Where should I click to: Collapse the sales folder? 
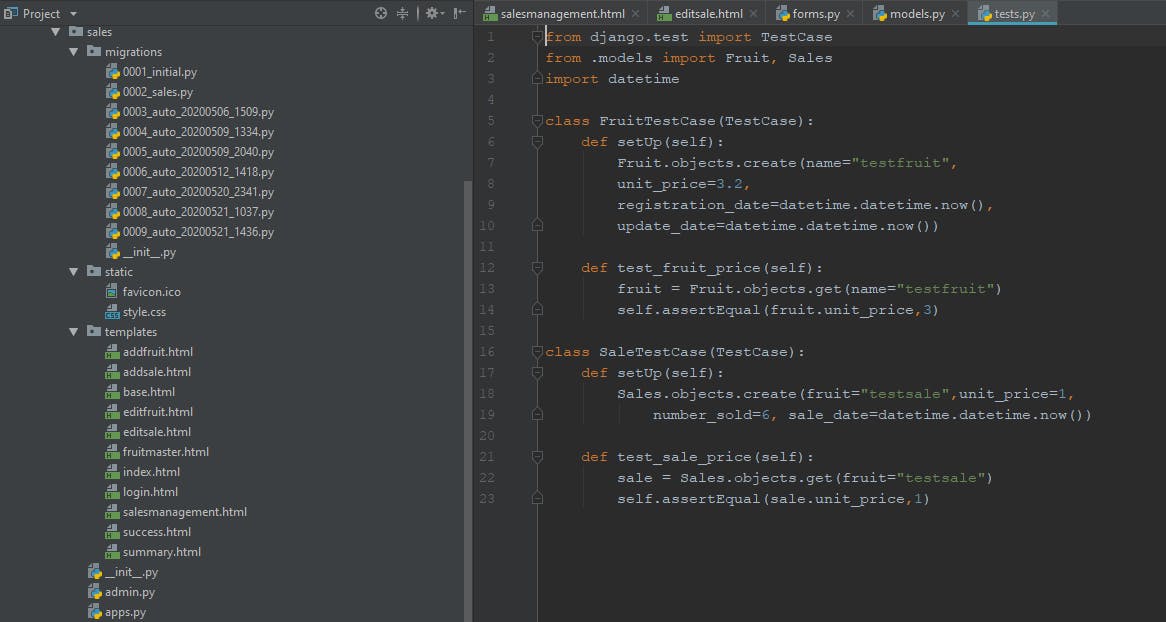[56, 32]
